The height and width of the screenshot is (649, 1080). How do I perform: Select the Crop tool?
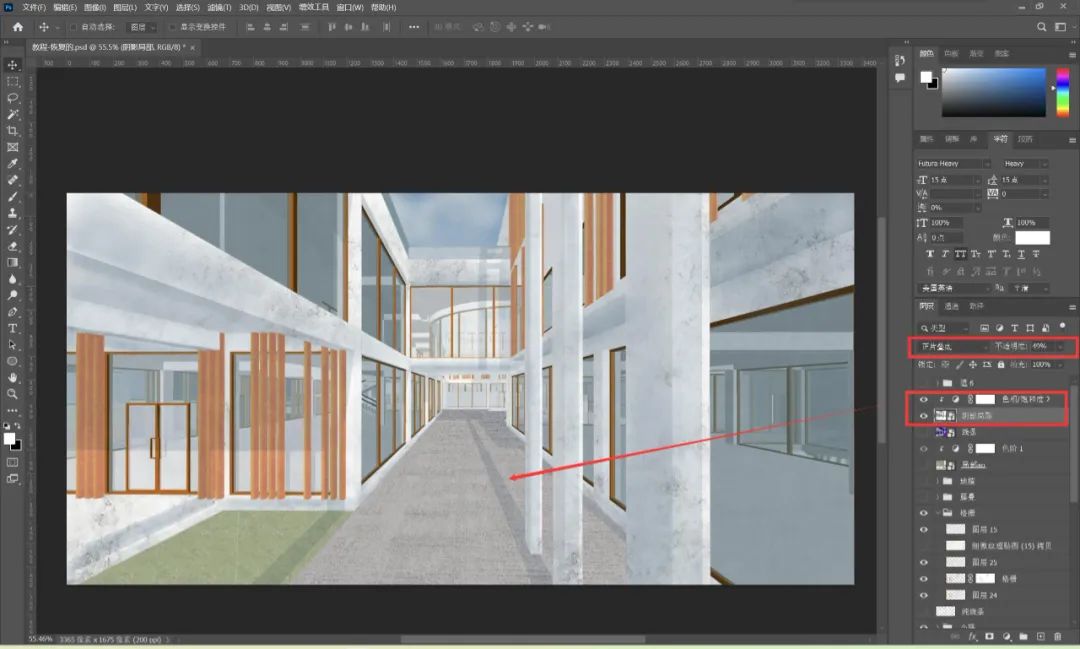tap(12, 131)
